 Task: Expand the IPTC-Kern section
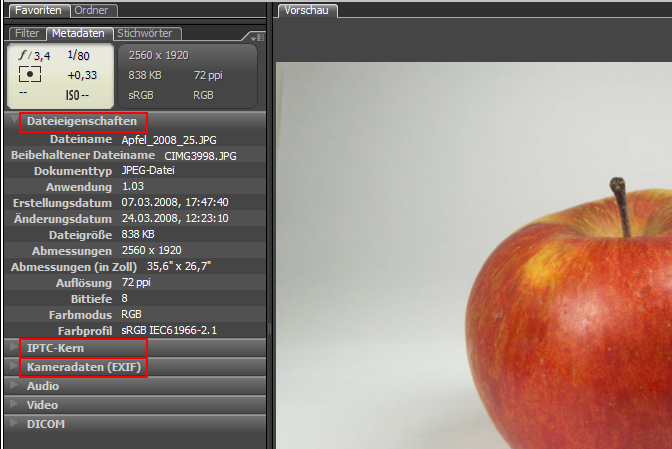pos(14,348)
